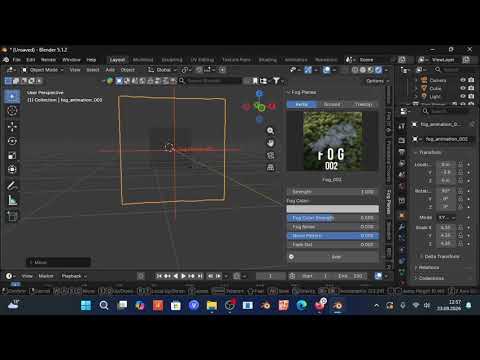The height and width of the screenshot is (360, 480).
Task: Click the asset filter funnel icon
Action: point(276,81)
